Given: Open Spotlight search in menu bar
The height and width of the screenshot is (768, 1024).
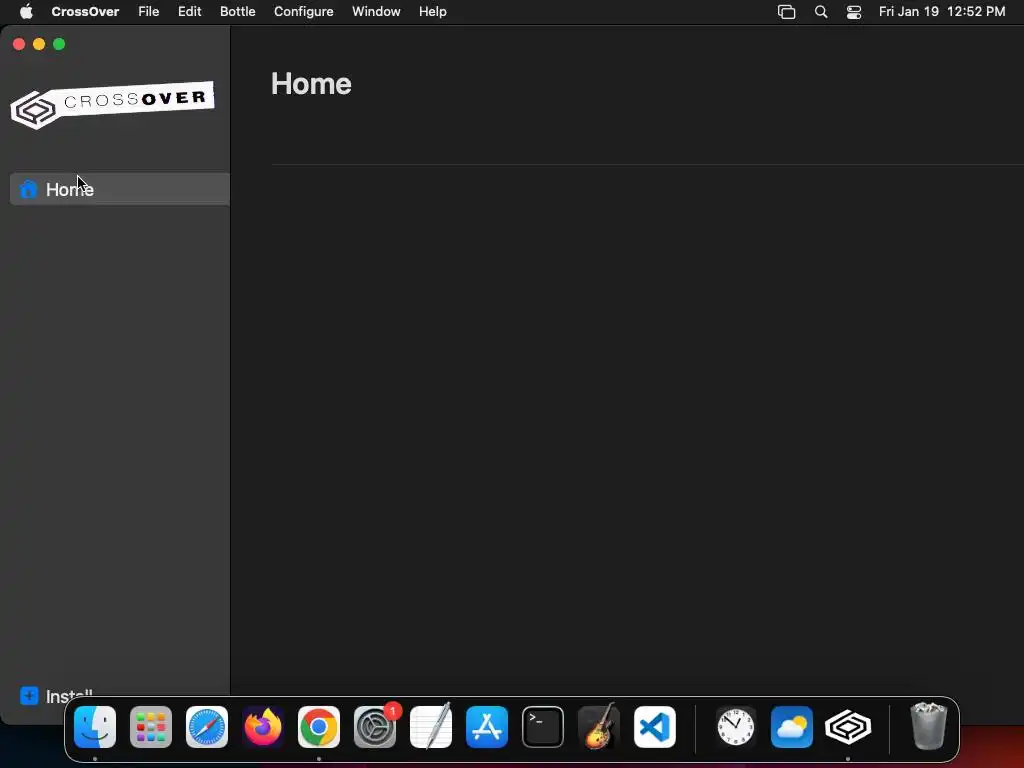Looking at the screenshot, I should click(x=821, y=12).
